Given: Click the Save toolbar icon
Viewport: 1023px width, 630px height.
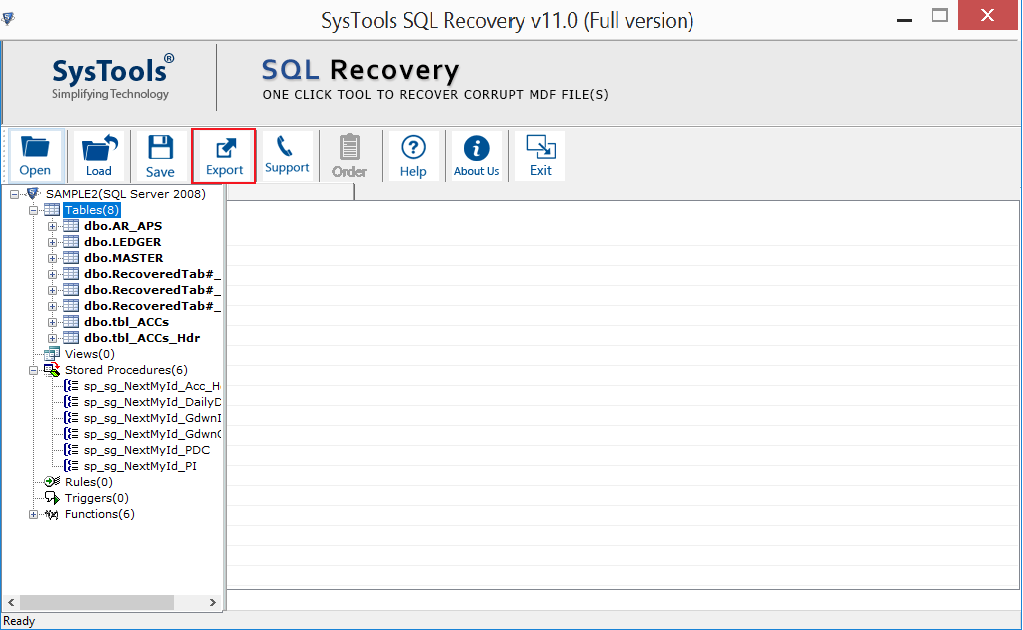Looking at the screenshot, I should tap(160, 156).
